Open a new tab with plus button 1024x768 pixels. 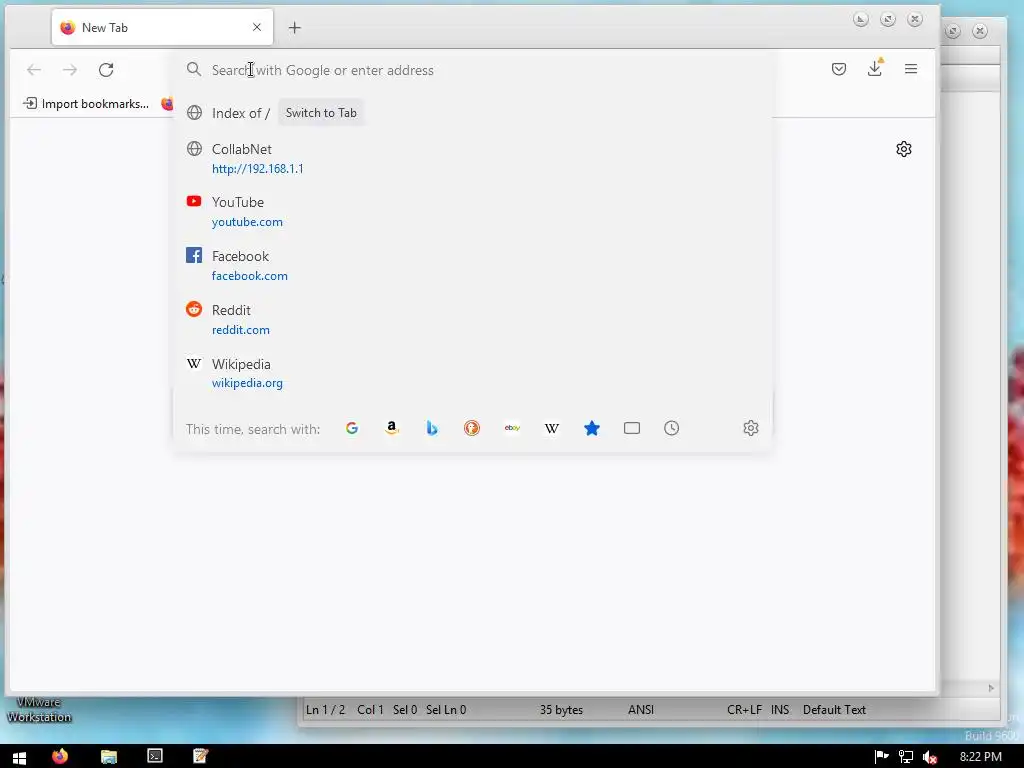pyautogui.click(x=295, y=27)
